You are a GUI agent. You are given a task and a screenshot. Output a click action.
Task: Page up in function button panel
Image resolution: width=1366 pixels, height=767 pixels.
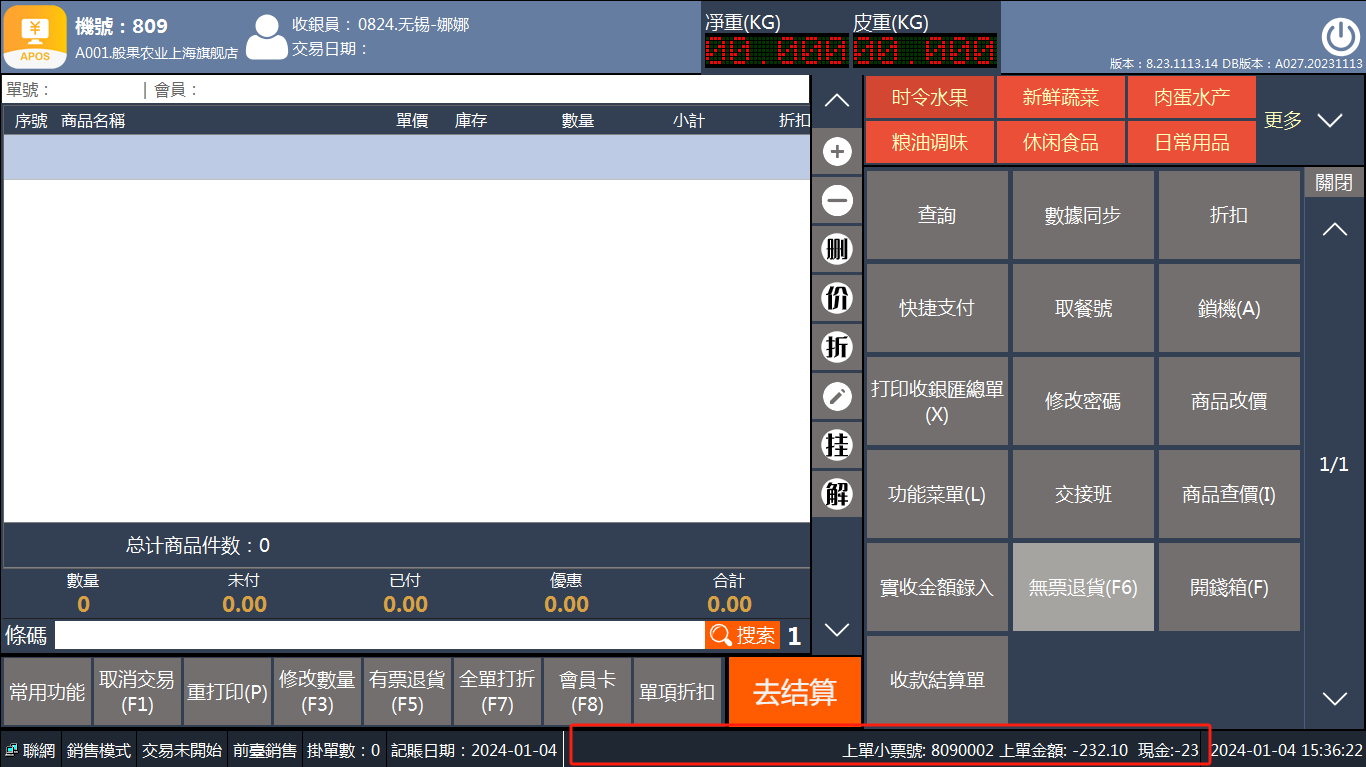click(x=1334, y=229)
